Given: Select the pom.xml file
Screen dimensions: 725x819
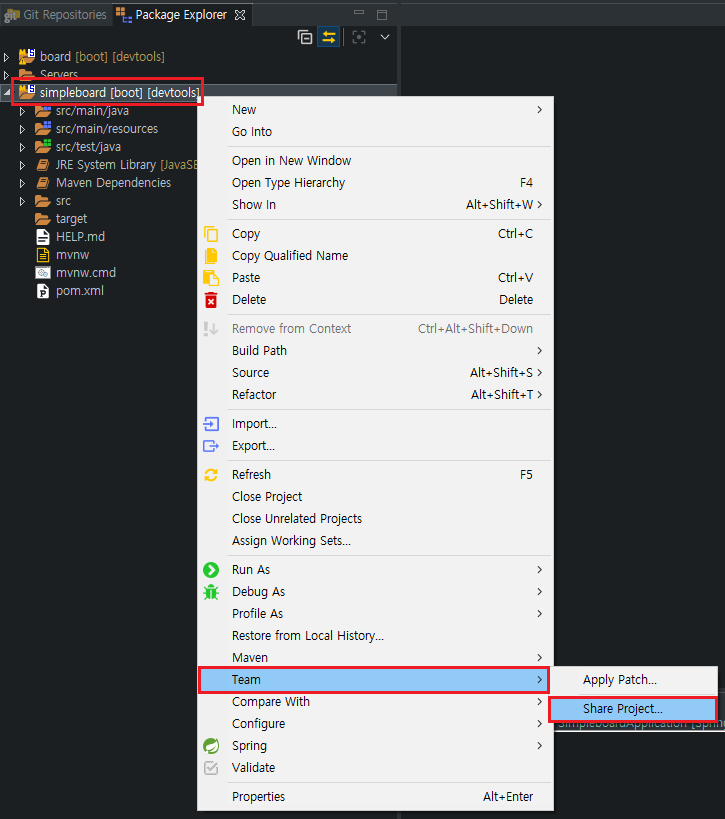Looking at the screenshot, I should [x=80, y=291].
